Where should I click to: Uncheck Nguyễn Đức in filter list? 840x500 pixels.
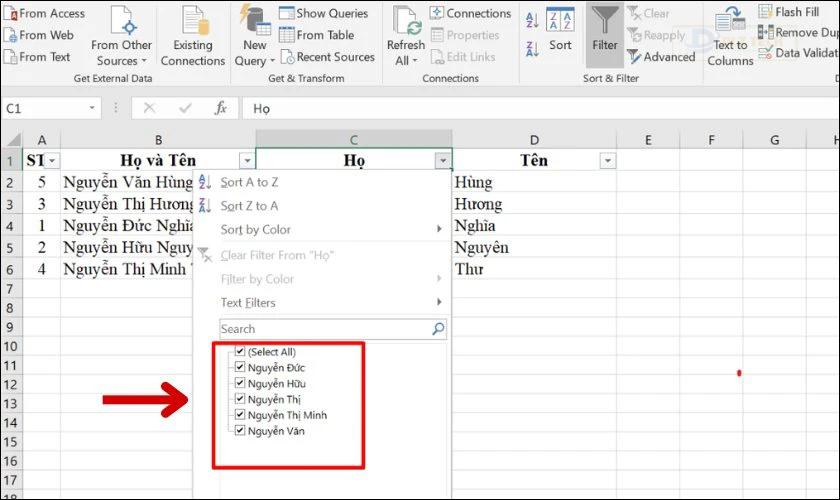tap(240, 367)
